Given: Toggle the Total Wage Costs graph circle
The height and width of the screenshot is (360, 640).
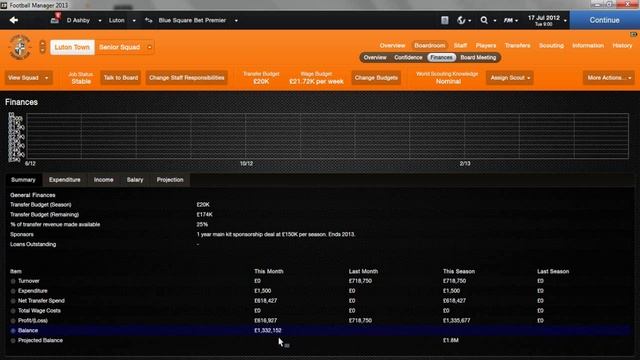Looking at the screenshot, I should click(x=13, y=311).
